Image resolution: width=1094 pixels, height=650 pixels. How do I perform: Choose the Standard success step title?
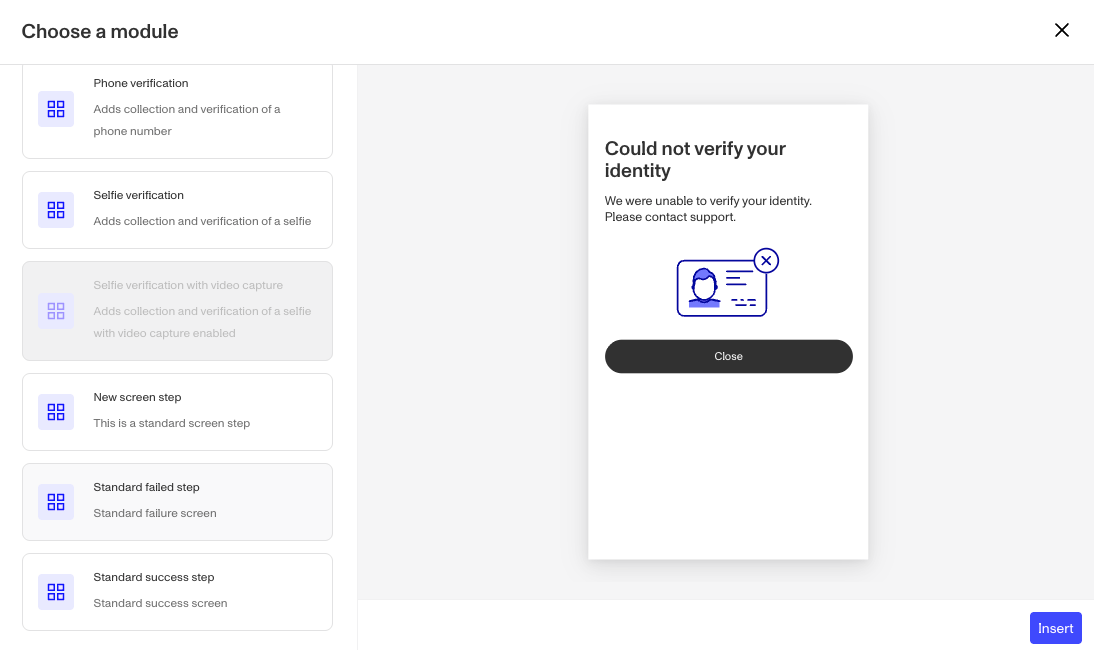153,577
